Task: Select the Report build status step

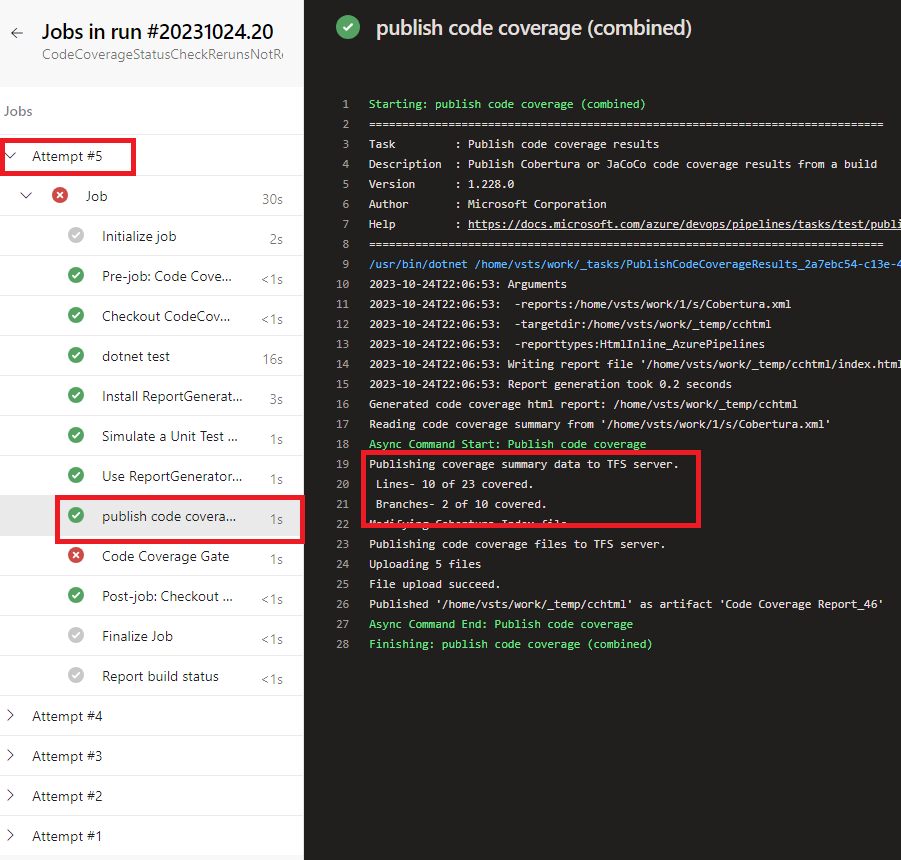Action: pos(159,675)
